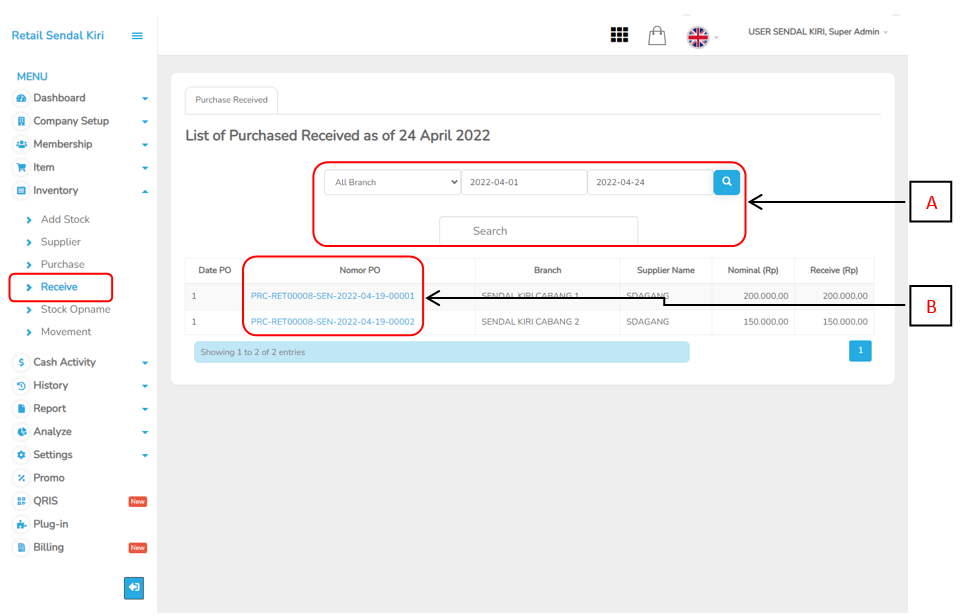Open Stock Opname submenu item
Viewport: 970px width, 616px height.
coord(75,309)
